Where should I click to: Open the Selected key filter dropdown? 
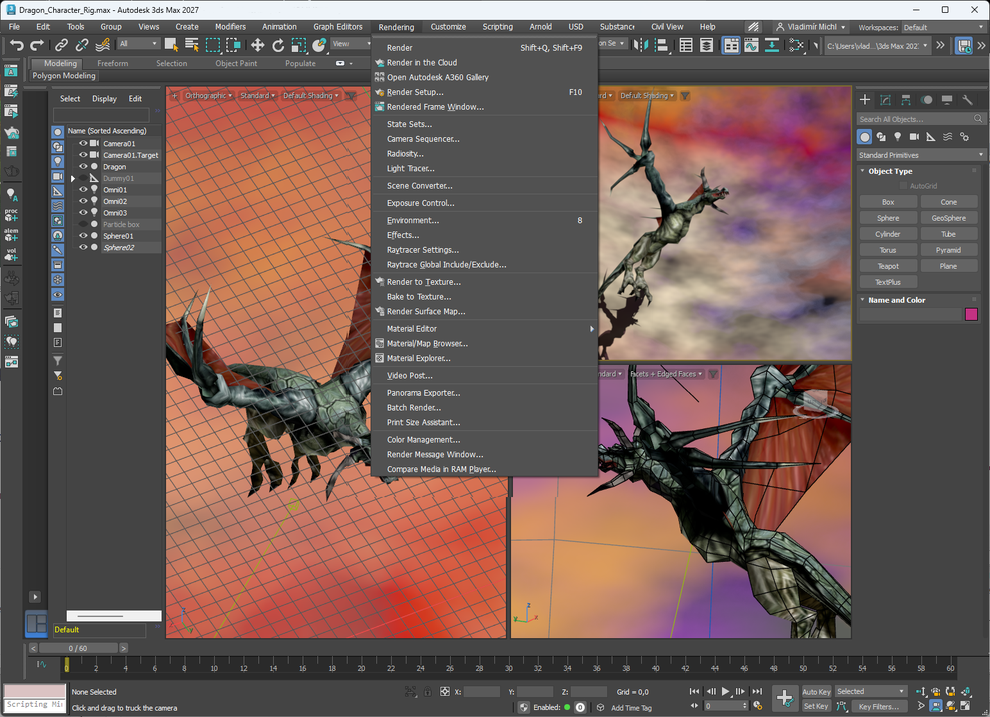pyautogui.click(x=871, y=691)
